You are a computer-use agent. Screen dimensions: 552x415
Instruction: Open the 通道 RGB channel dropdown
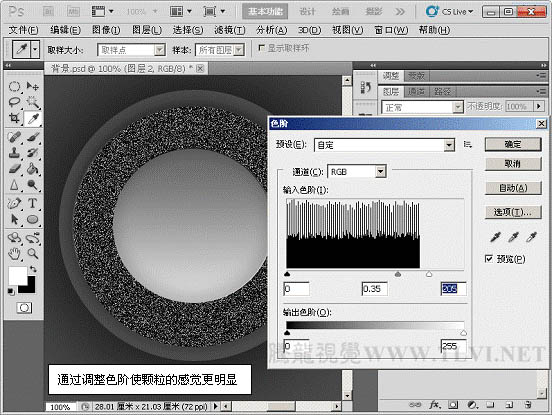(x=381, y=172)
